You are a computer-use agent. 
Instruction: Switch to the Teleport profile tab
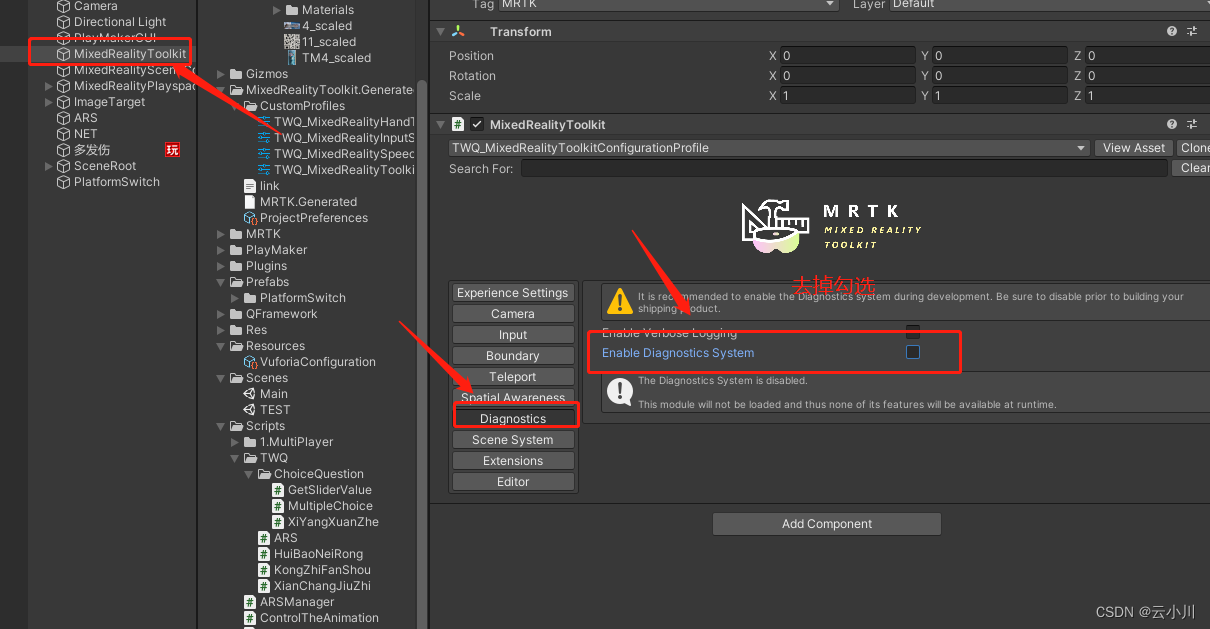pos(513,377)
